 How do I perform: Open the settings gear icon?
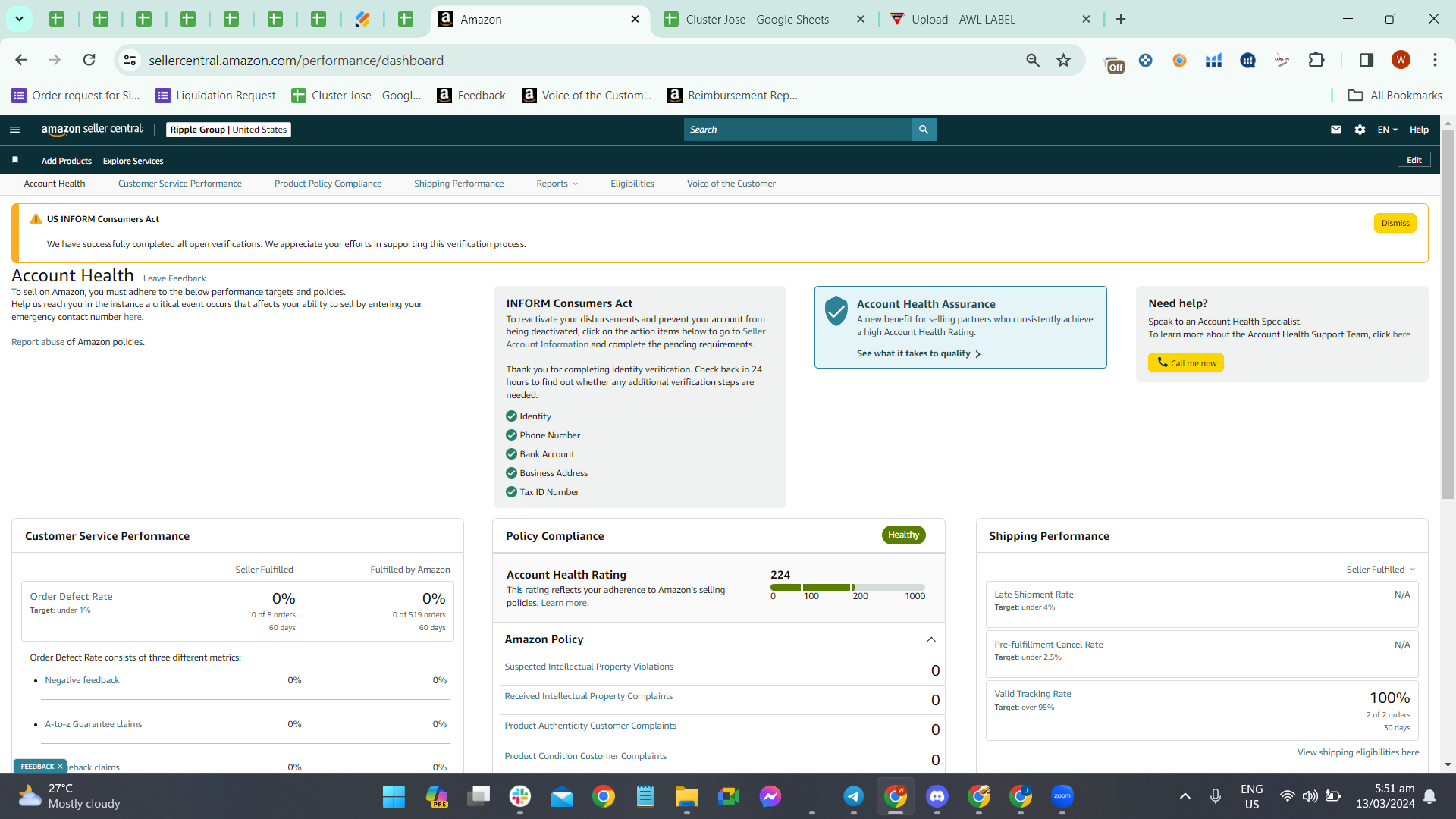pos(1360,130)
